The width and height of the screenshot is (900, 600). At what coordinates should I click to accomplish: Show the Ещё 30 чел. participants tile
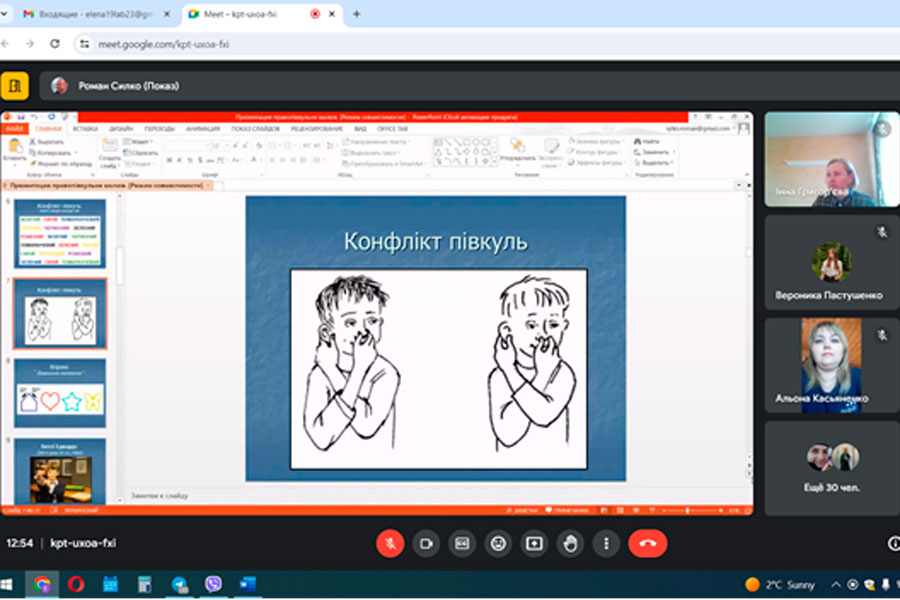[832, 468]
